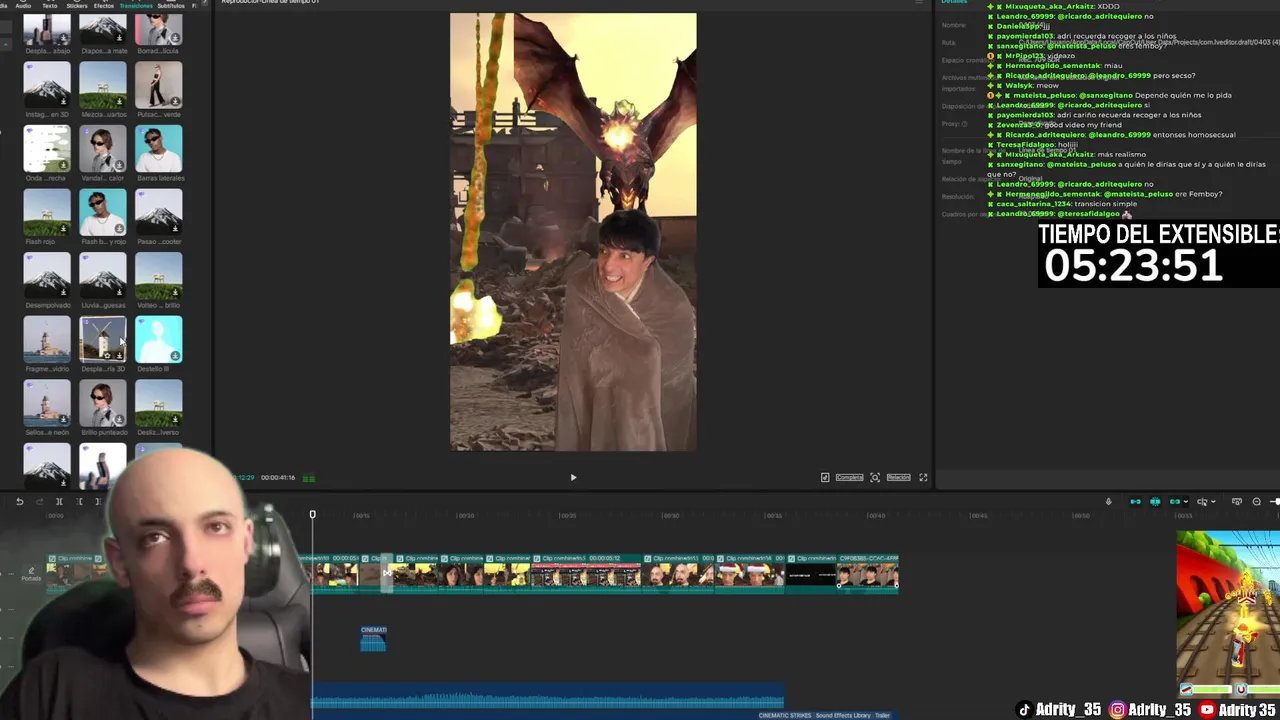Screen dimensions: 1280x720
Task: Toggle fullscreen preview mode
Action: pyautogui.click(x=923, y=478)
